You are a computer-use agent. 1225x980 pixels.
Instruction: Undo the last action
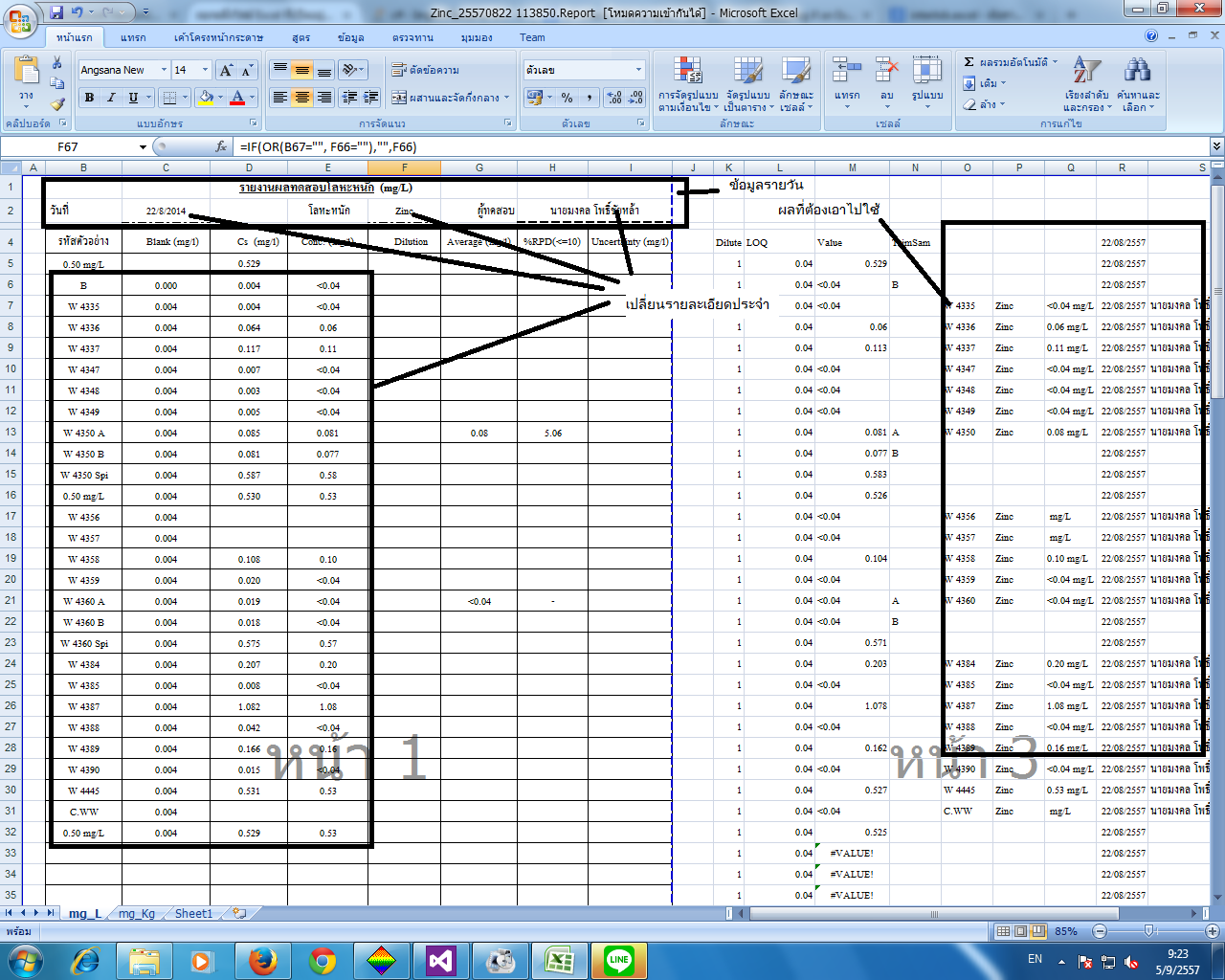[78, 12]
